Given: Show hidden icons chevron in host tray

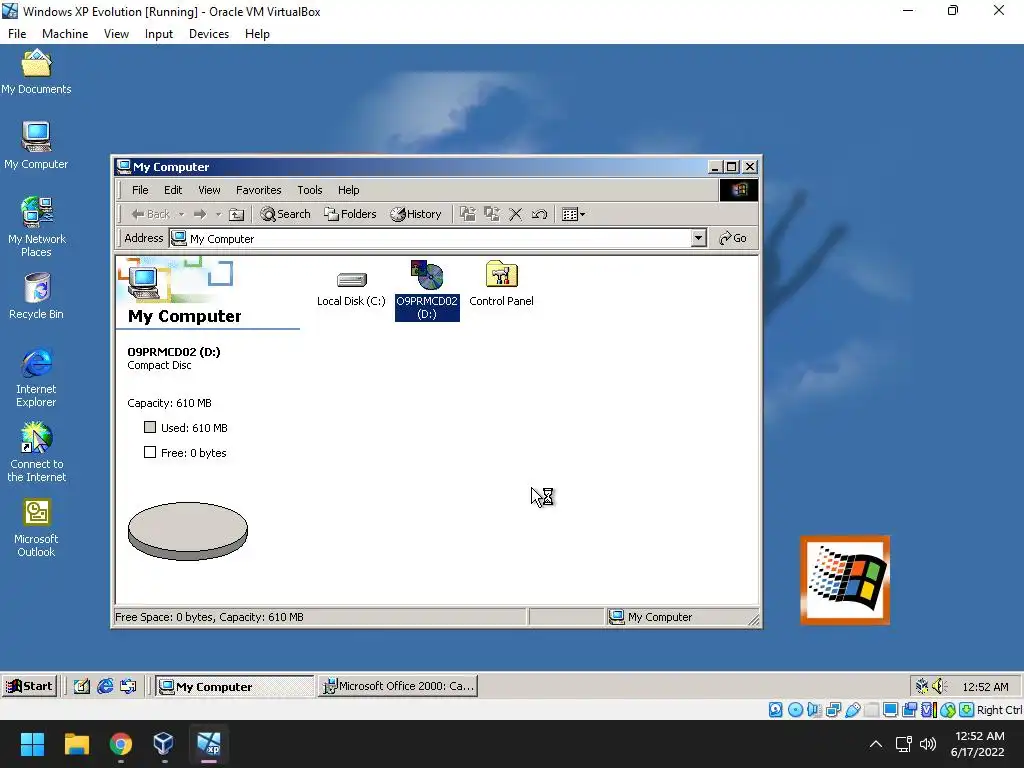Looking at the screenshot, I should coord(876,744).
